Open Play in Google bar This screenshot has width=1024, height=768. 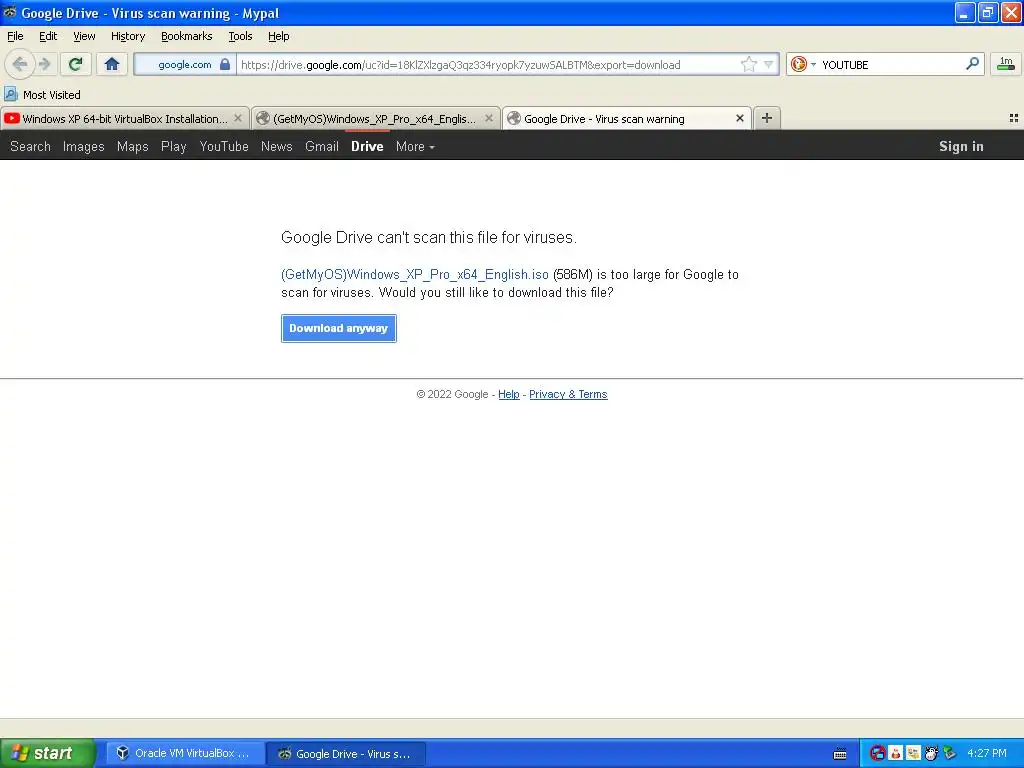pyautogui.click(x=174, y=146)
